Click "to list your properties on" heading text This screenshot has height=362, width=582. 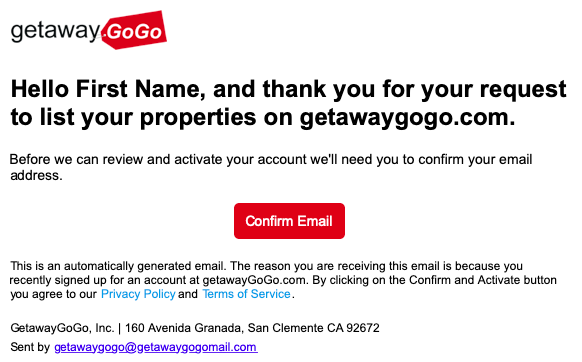tap(152, 118)
